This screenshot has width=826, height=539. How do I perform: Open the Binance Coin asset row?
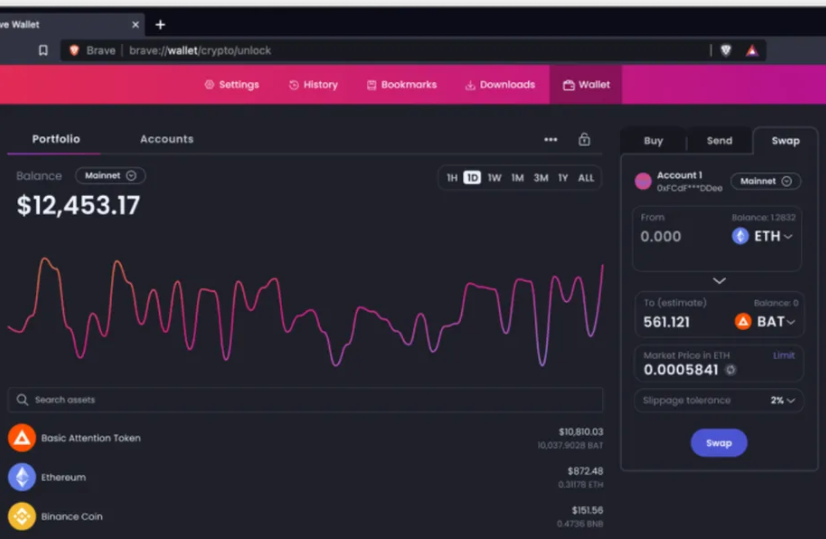[x=305, y=516]
